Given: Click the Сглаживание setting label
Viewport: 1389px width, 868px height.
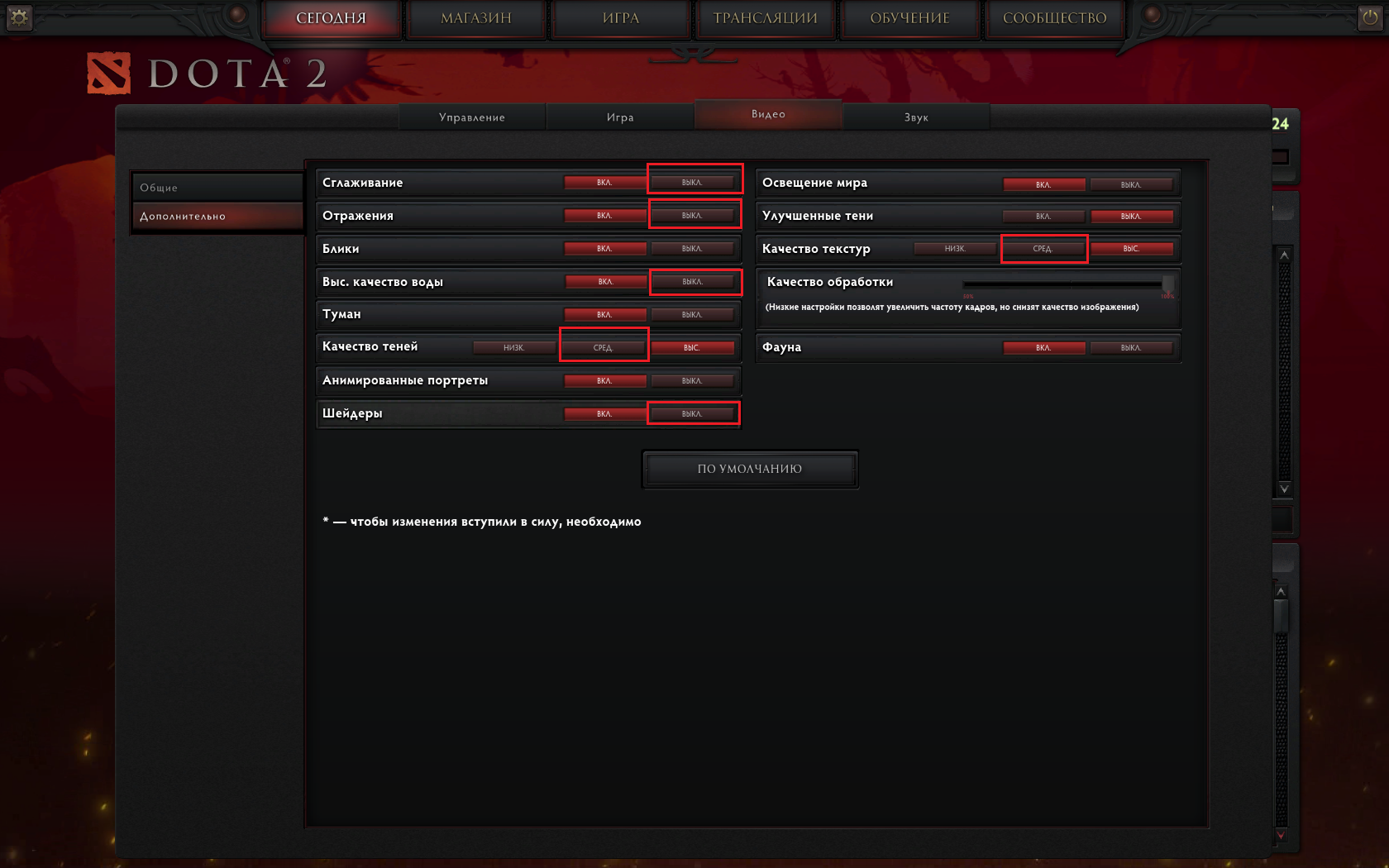Looking at the screenshot, I should [x=363, y=183].
